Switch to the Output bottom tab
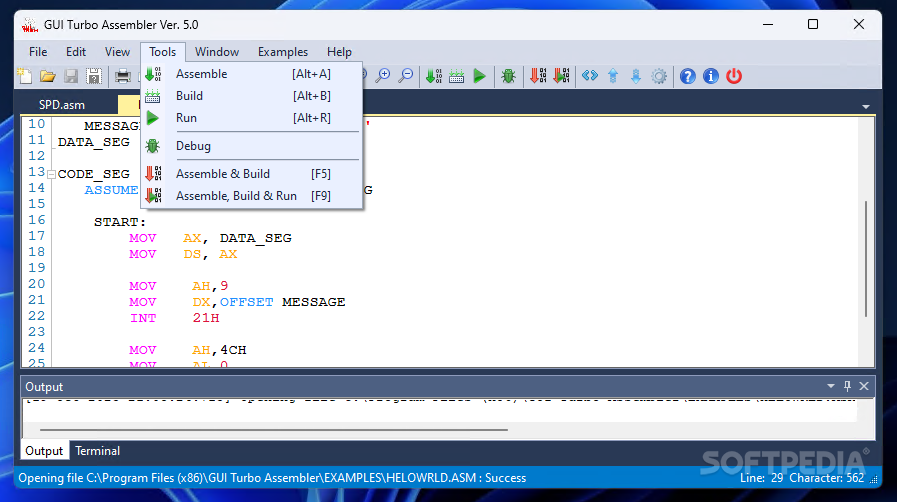Image resolution: width=897 pixels, height=502 pixels. pos(44,451)
